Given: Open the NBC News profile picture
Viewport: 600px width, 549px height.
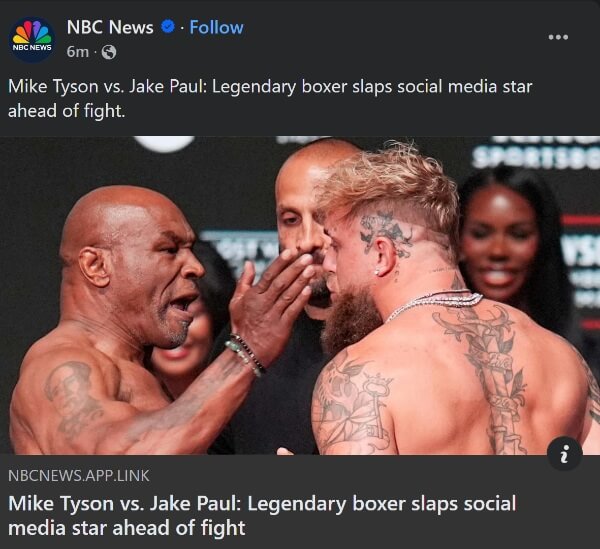Looking at the screenshot, I should 32,39.
